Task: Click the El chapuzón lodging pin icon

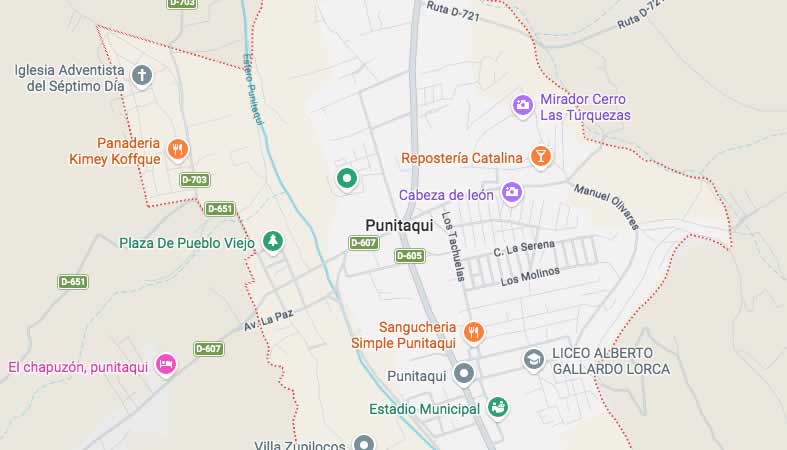Action: click(x=166, y=365)
